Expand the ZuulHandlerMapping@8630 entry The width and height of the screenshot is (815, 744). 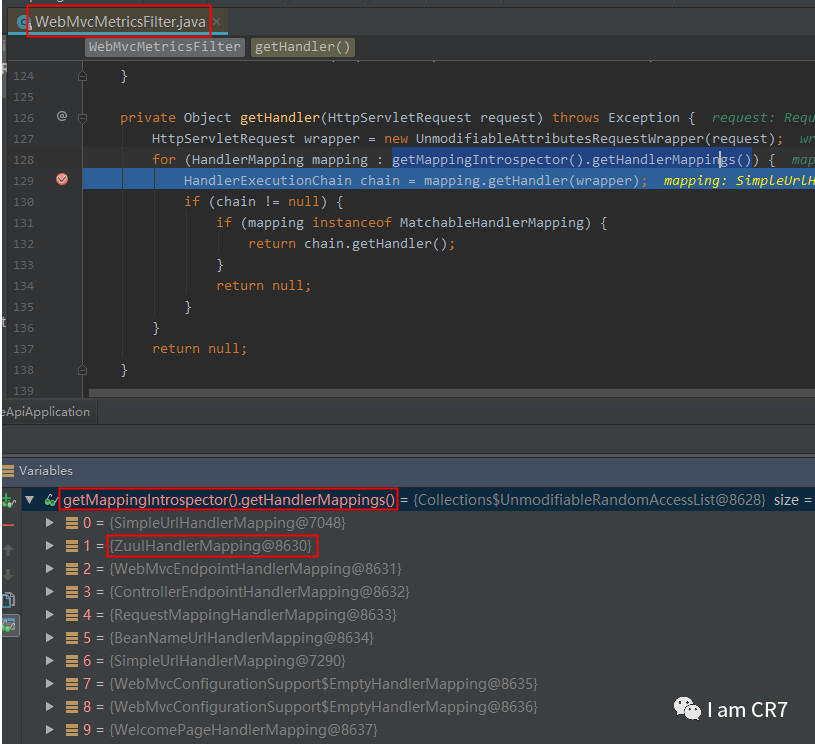50,546
